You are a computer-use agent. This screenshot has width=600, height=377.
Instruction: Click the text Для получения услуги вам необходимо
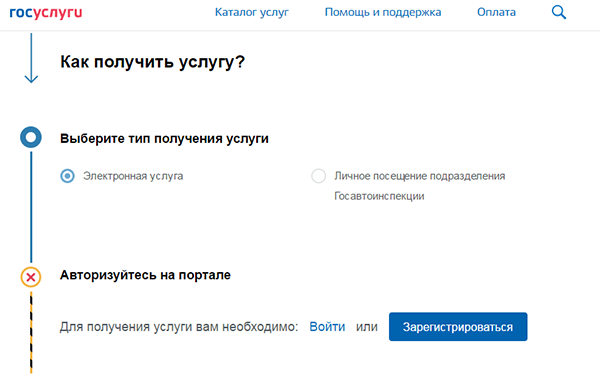[179, 327]
